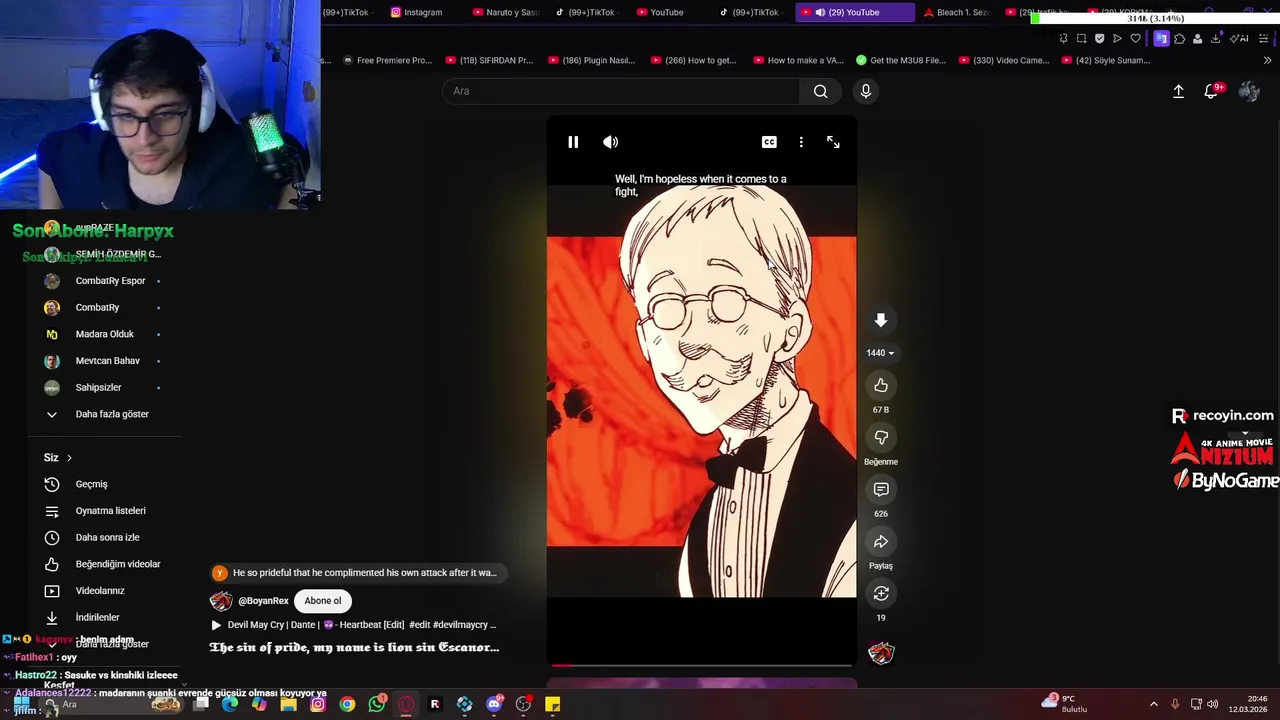This screenshot has width=1280, height=720.
Task: Toggle closed captions on the Short
Action: (x=769, y=142)
